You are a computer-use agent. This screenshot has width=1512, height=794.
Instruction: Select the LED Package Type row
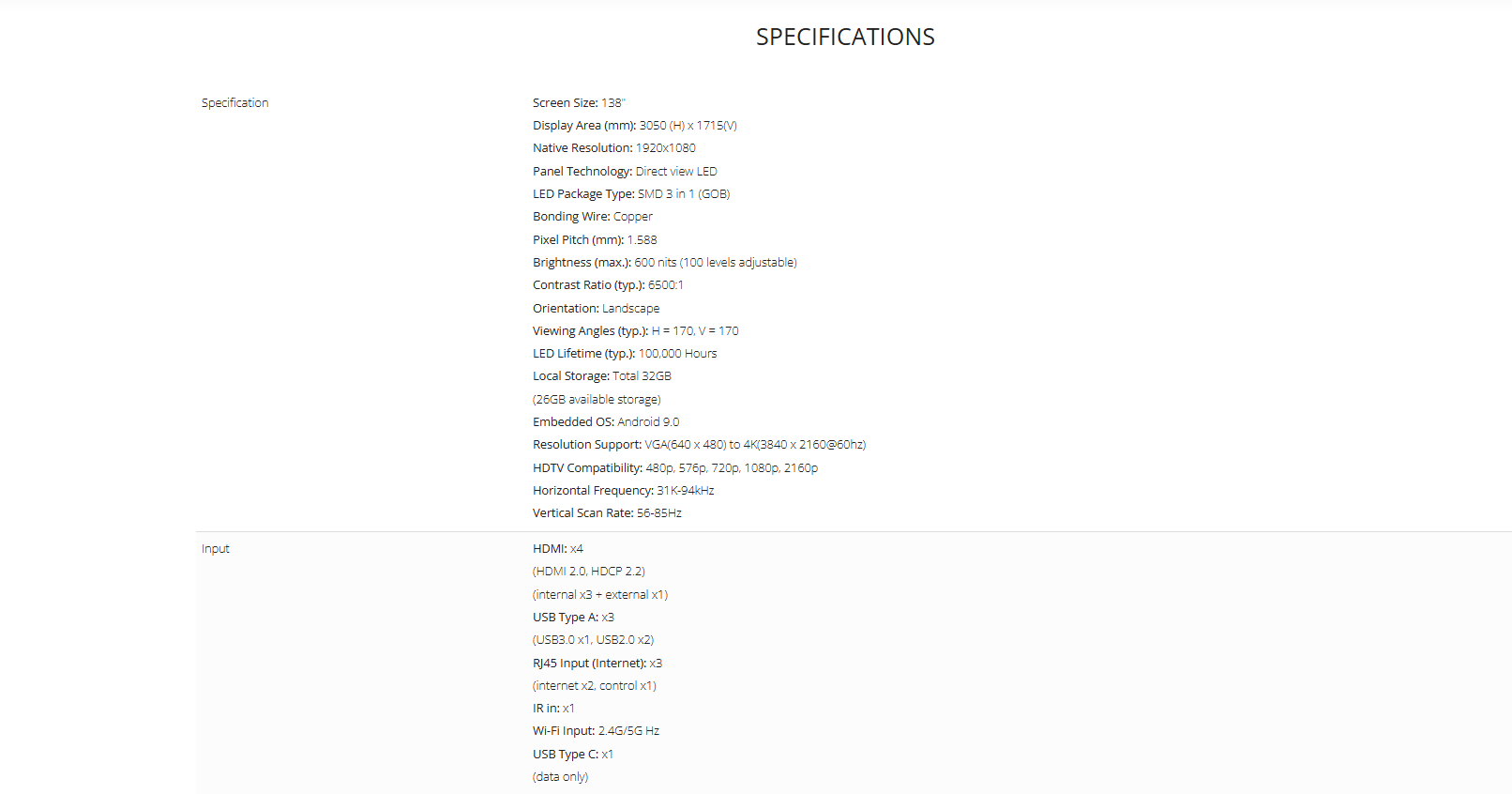pos(631,194)
